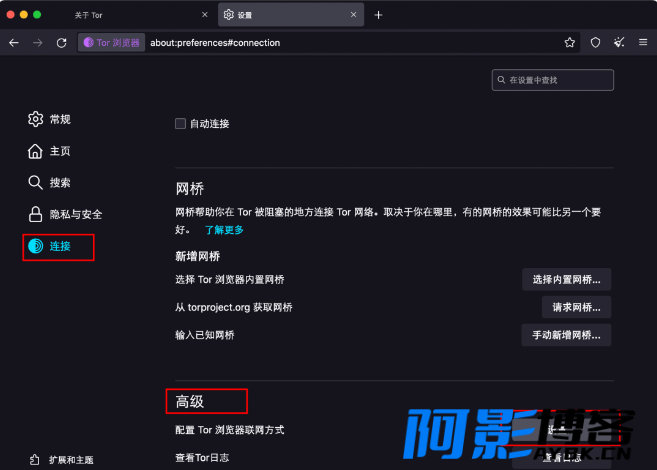Open the 搜索 settings category
This screenshot has width=657, height=470.
point(49,183)
